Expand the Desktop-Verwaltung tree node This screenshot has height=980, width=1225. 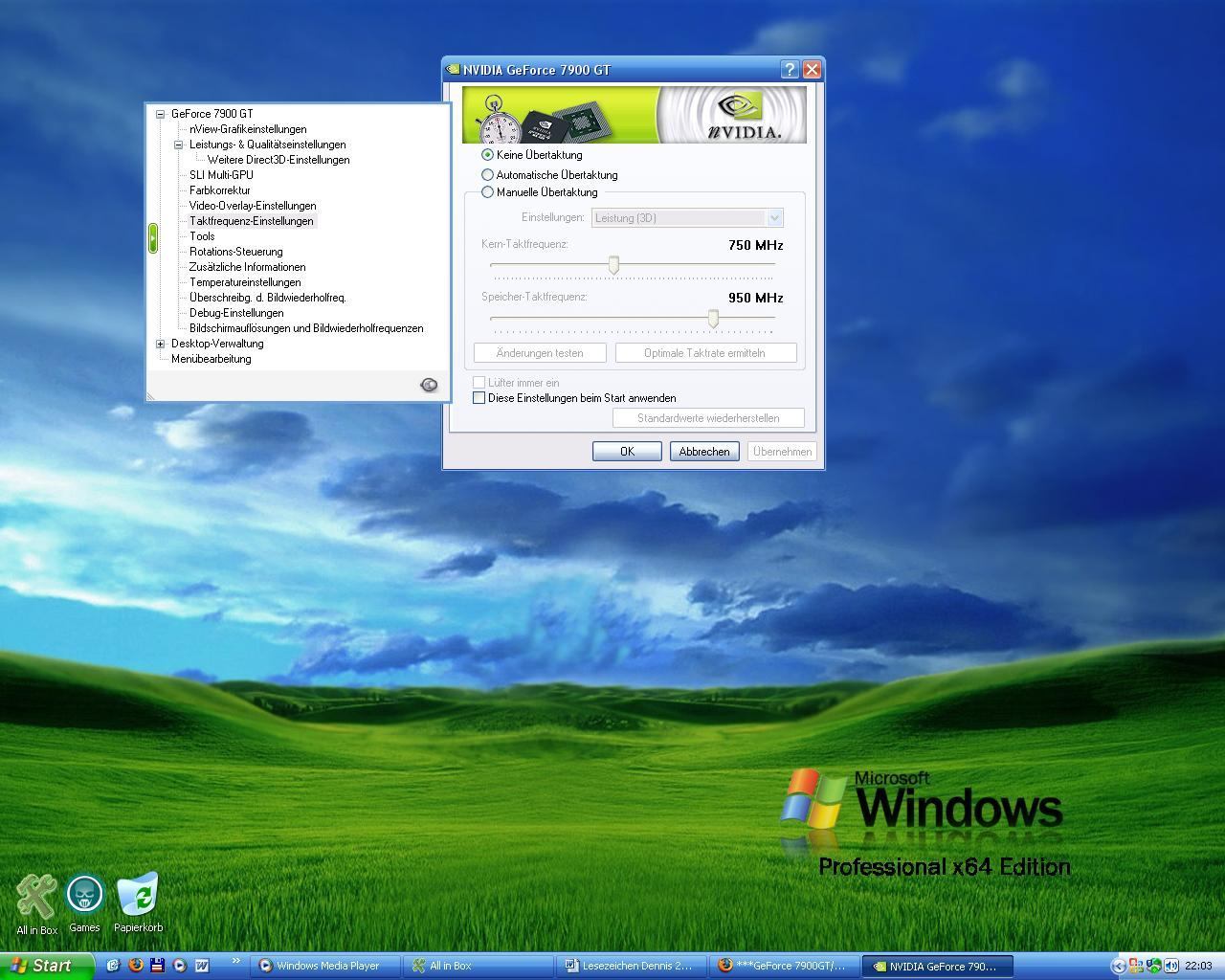point(161,344)
